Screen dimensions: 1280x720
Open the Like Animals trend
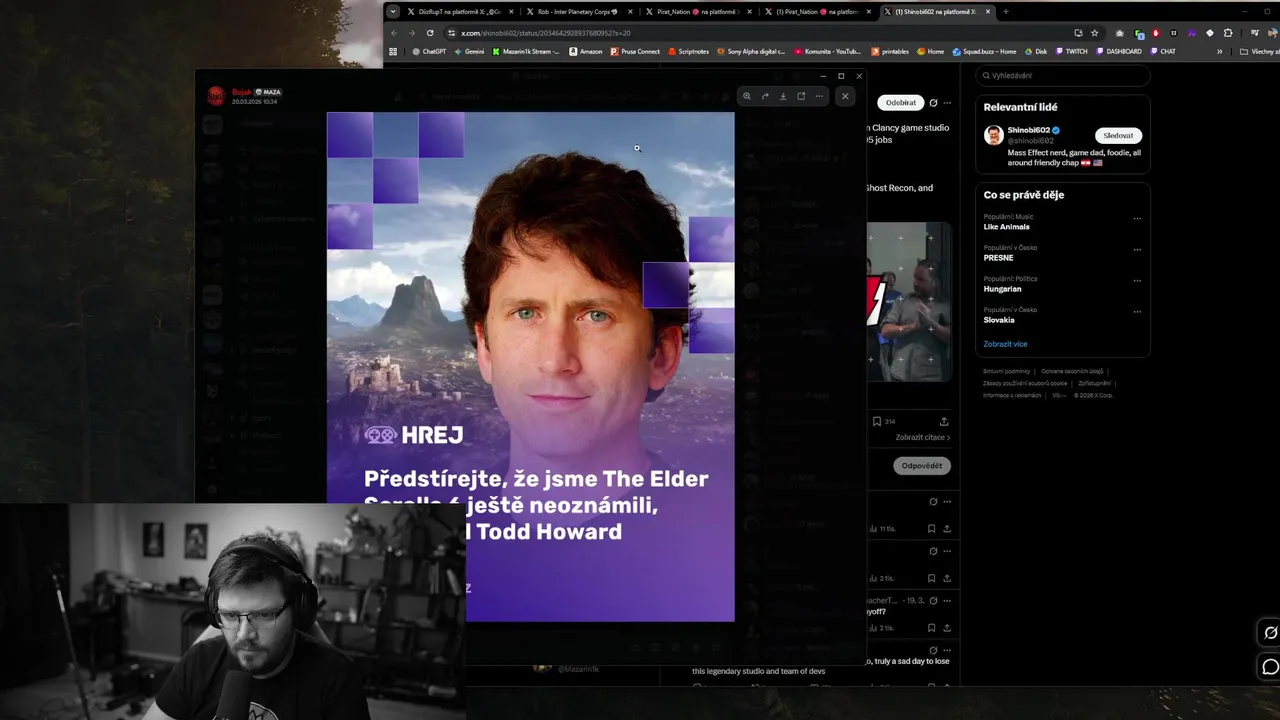click(1006, 227)
